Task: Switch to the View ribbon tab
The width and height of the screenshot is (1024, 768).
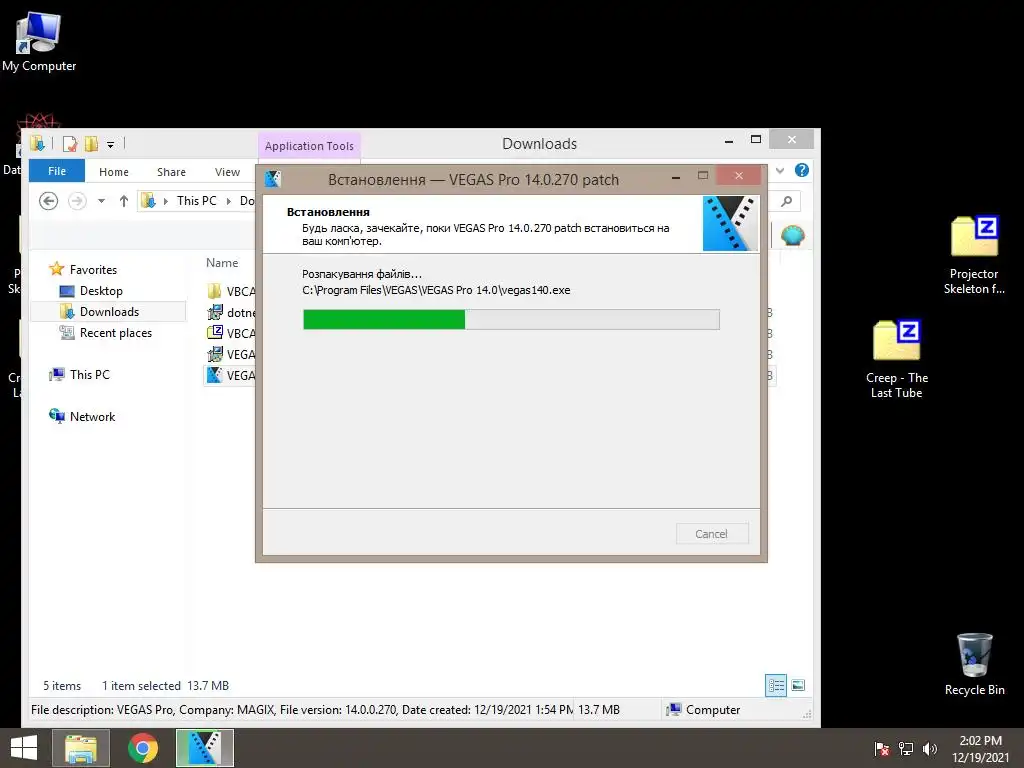Action: (227, 172)
